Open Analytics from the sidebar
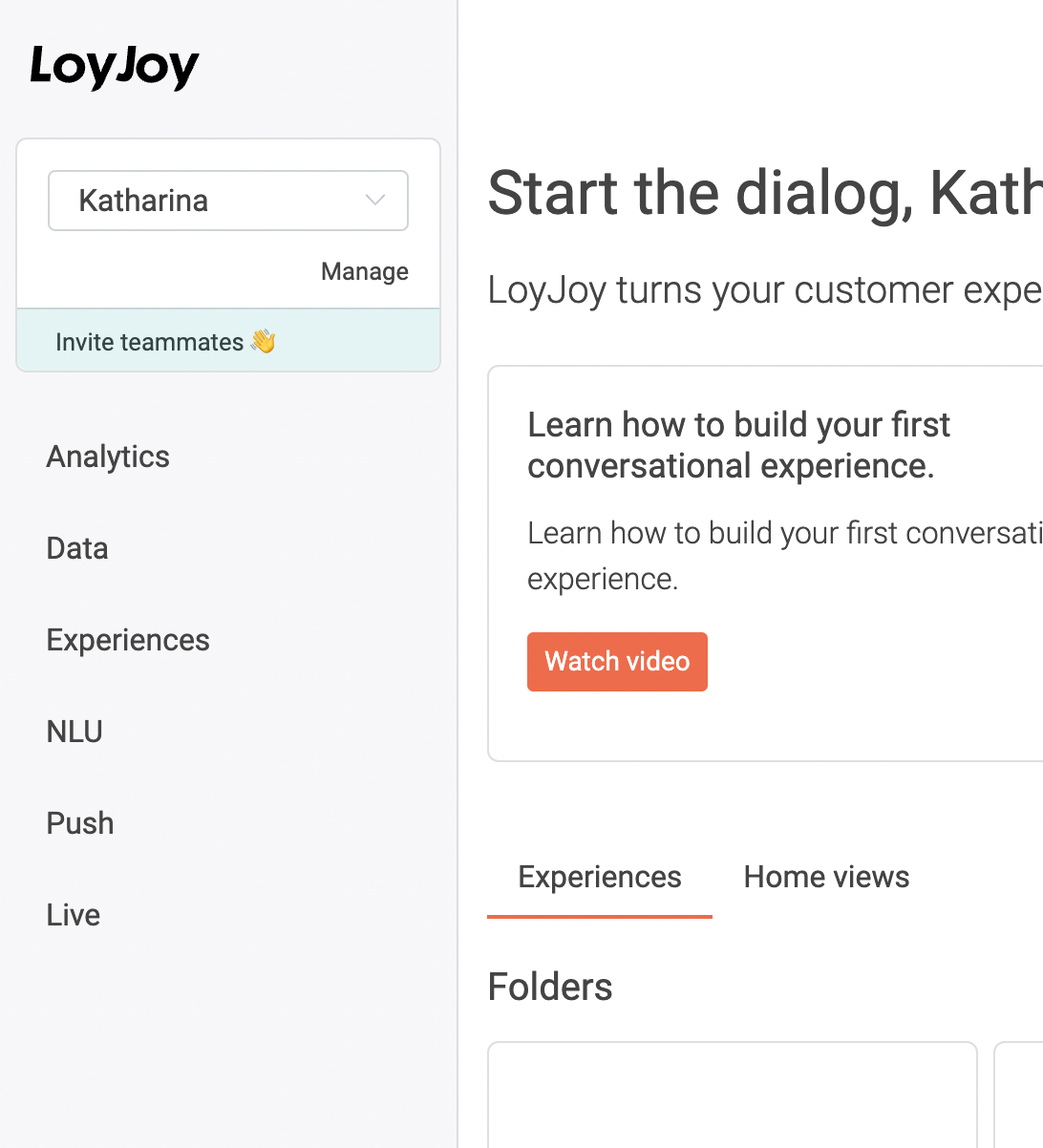This screenshot has height=1148, width=1043. pyautogui.click(x=107, y=457)
